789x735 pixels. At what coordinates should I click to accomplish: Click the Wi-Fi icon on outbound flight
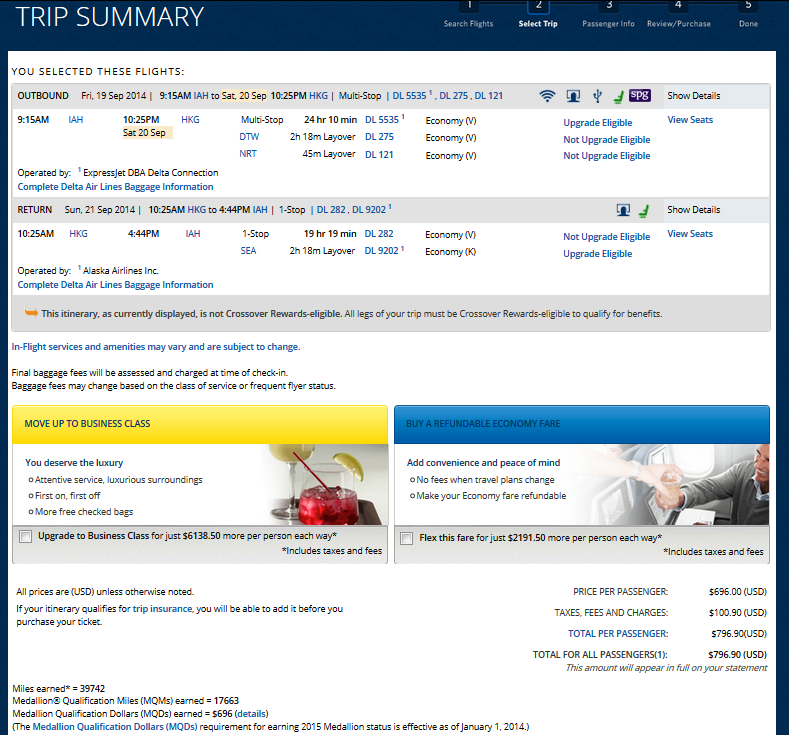coord(547,96)
